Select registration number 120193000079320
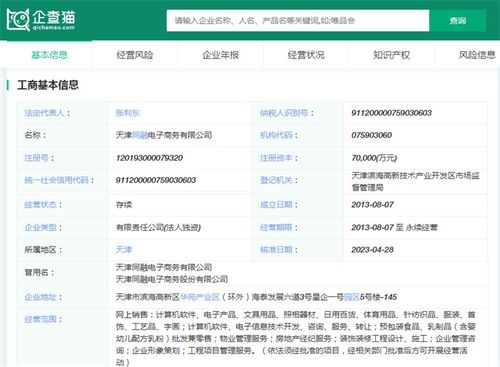The image size is (500, 367). point(149,158)
